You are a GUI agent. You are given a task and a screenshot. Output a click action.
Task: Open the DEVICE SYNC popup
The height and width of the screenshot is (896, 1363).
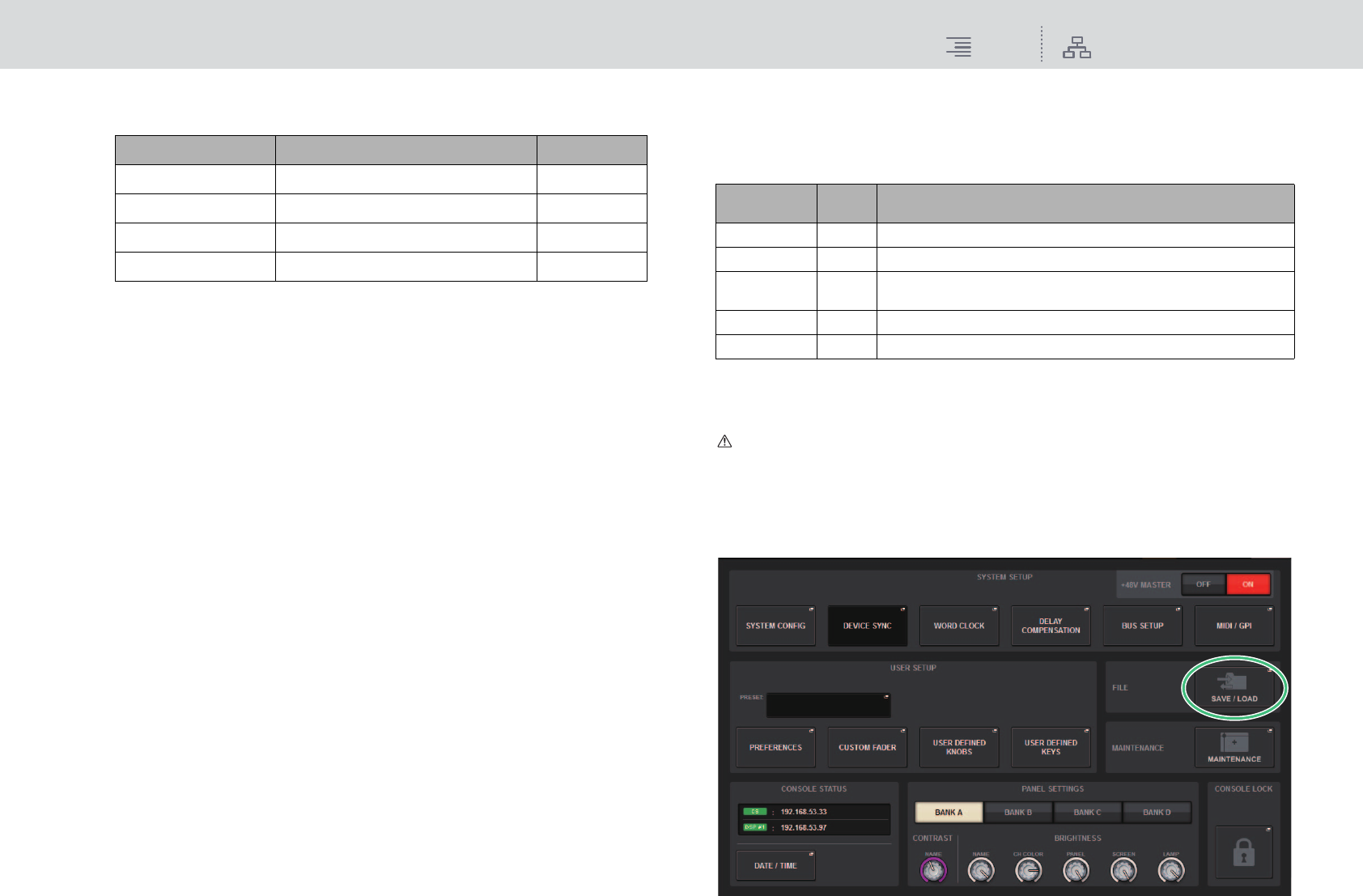pyautogui.click(x=867, y=626)
